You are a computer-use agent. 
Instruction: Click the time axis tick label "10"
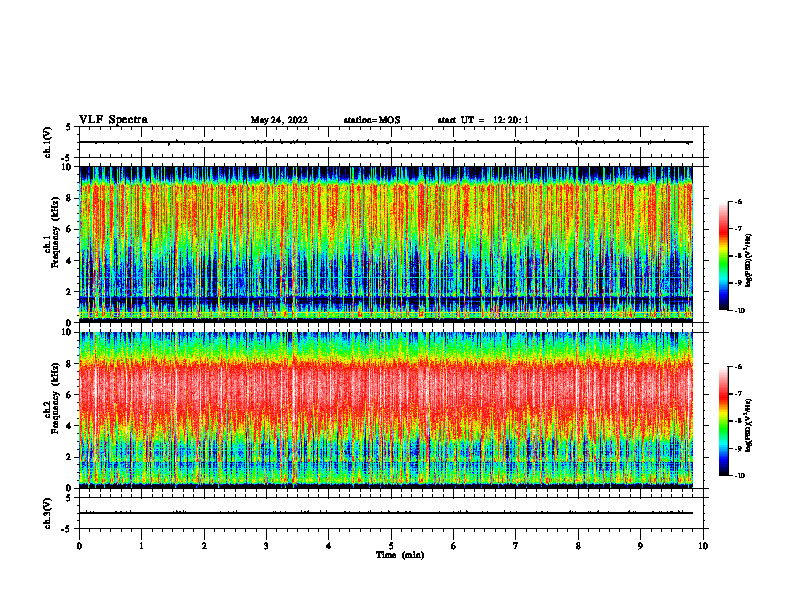point(703,546)
